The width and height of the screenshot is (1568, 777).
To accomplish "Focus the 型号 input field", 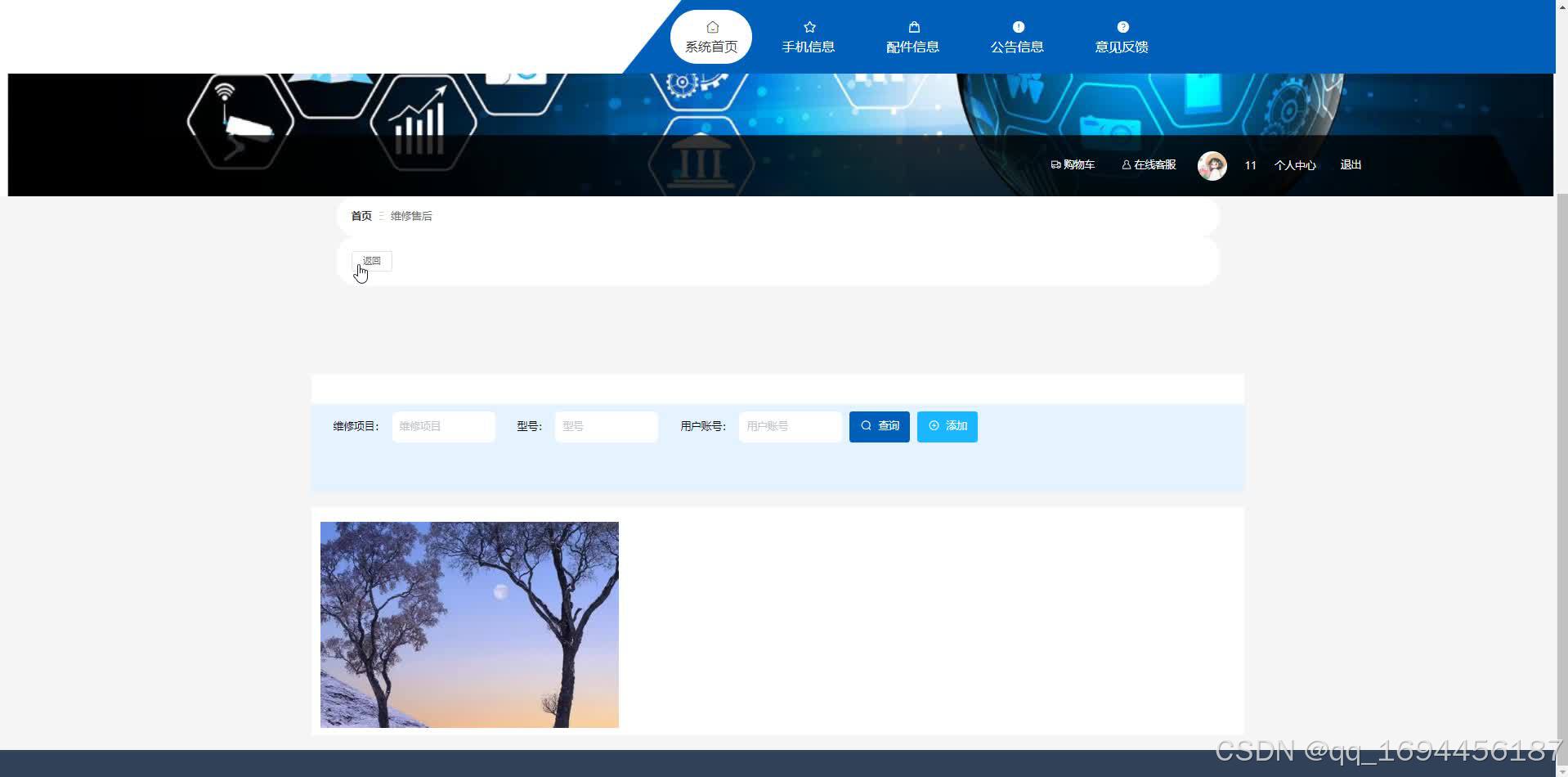I will (606, 426).
